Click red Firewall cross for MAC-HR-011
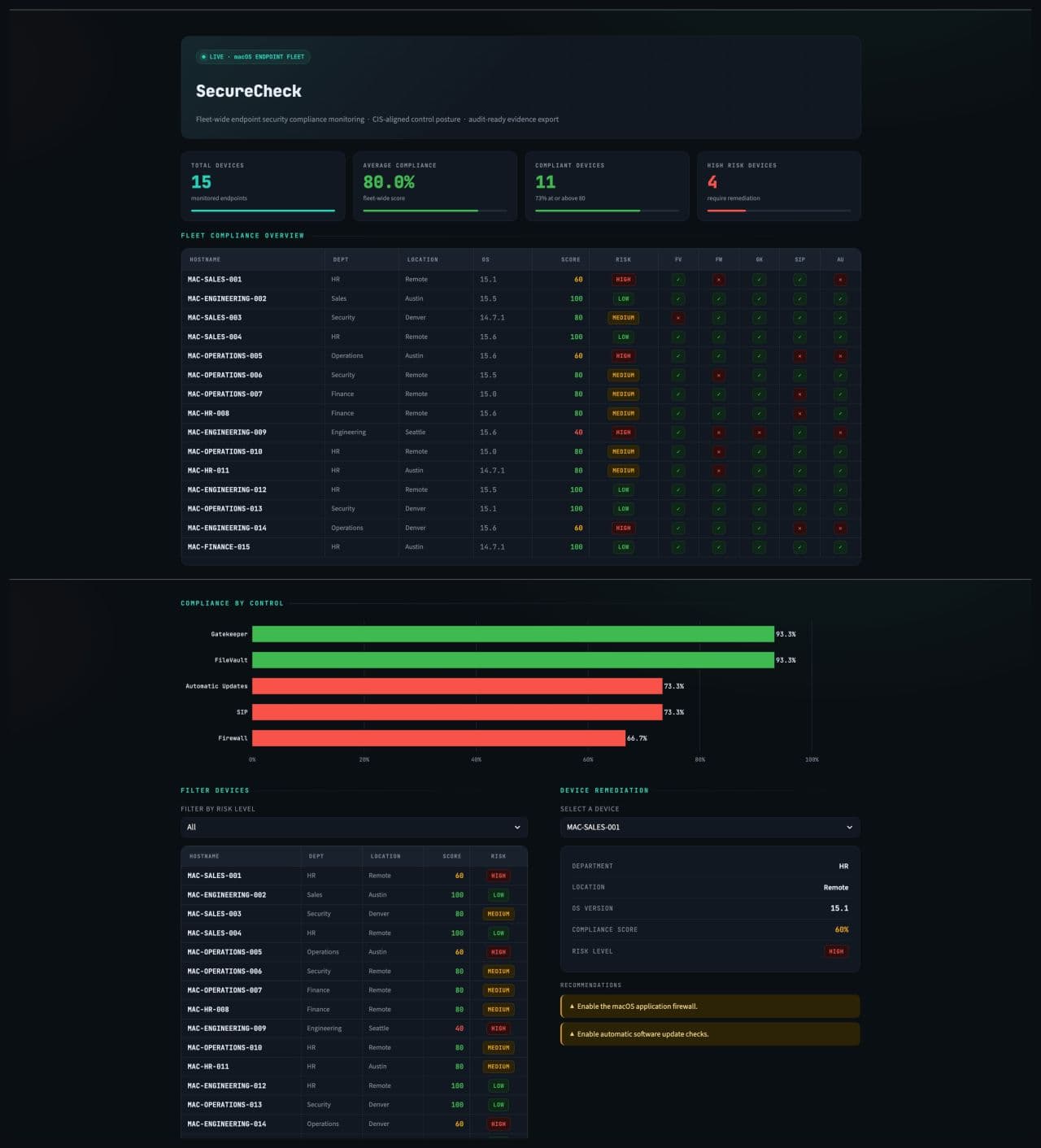The width and height of the screenshot is (1041, 1148). [x=719, y=471]
